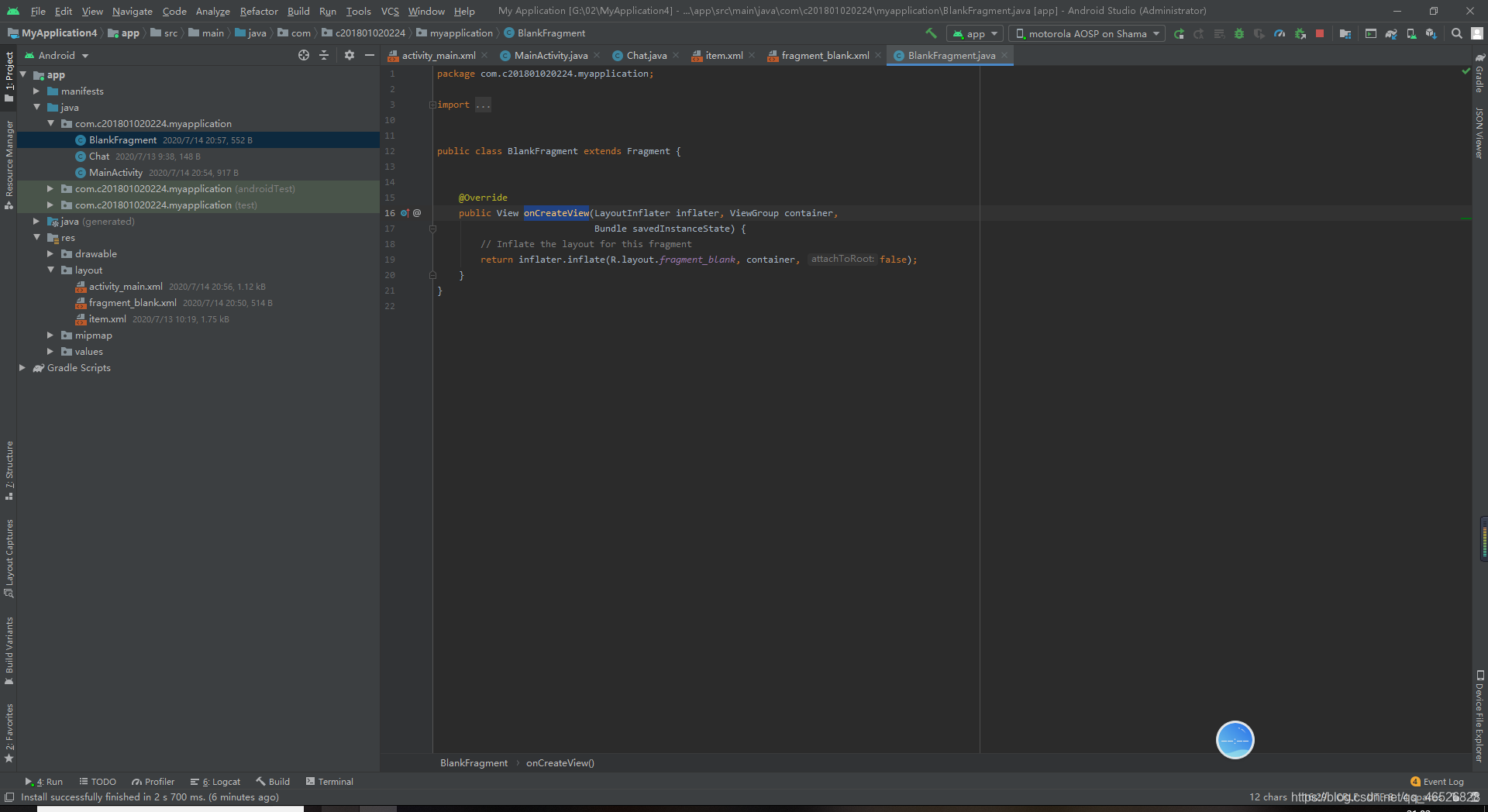Image resolution: width=1488 pixels, height=812 pixels.
Task: Open the SDK Manager icon
Action: 1431,33
